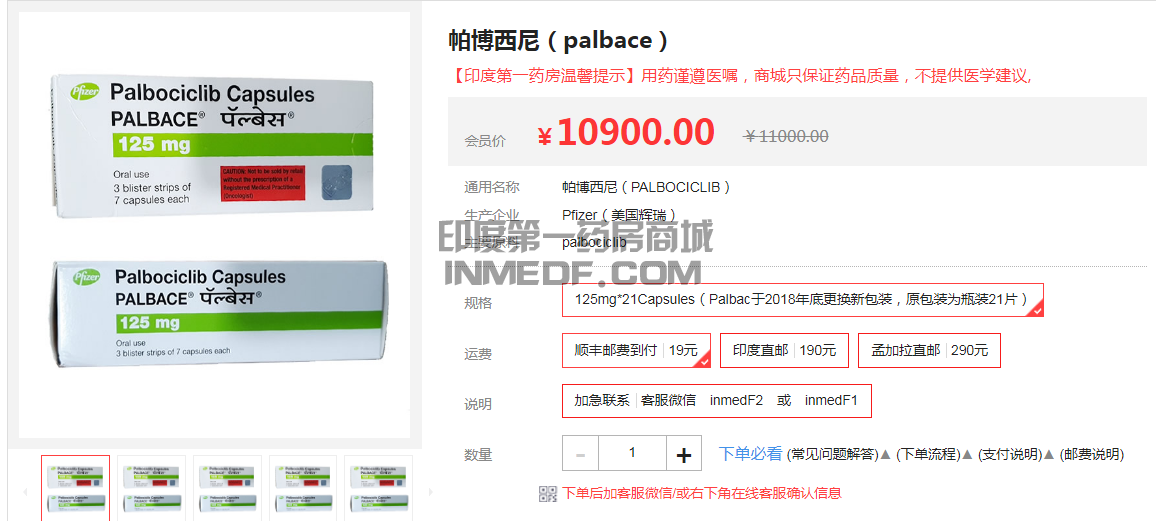Select 顺丰邮费到付 19元 shipping option
Screen dimensions: 1156x521
coord(636,350)
